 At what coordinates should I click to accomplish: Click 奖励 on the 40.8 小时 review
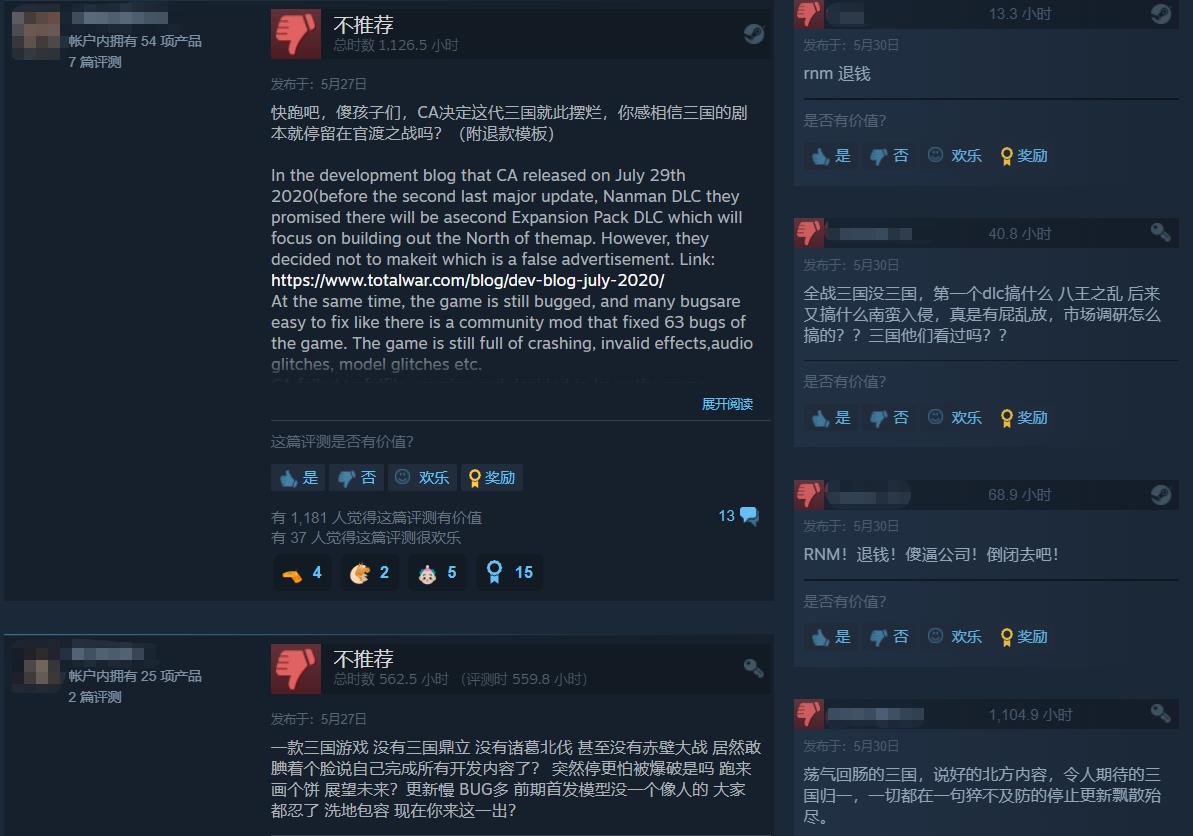[x=1024, y=418]
